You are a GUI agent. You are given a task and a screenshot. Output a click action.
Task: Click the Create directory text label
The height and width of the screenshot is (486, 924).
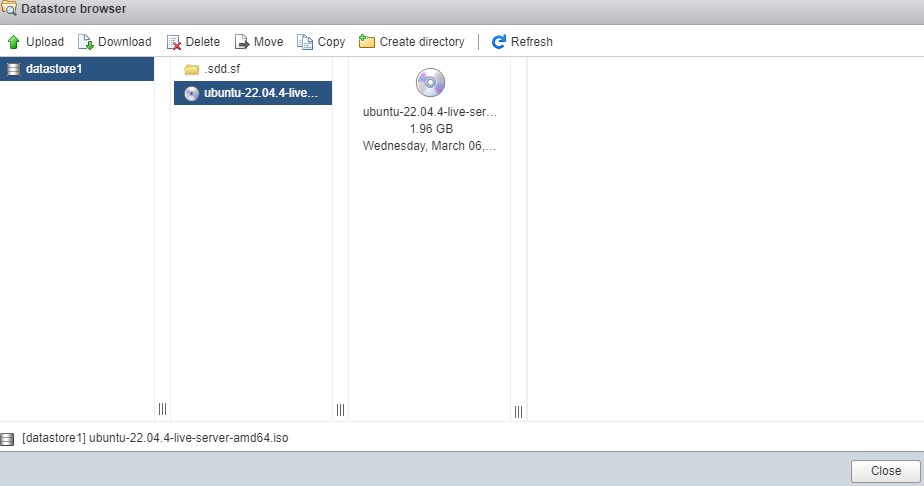point(422,42)
